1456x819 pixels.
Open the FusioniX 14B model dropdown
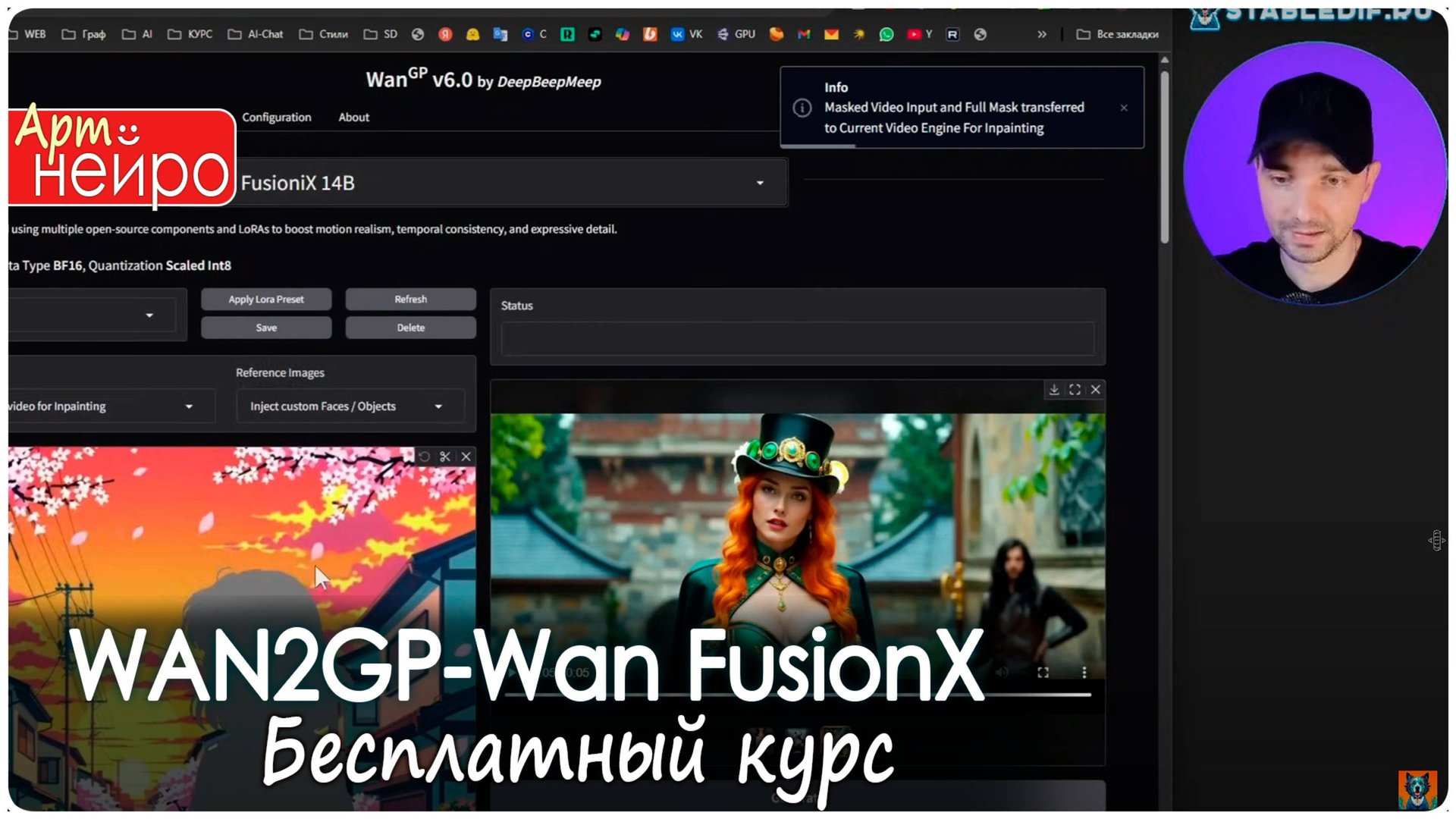(x=757, y=183)
